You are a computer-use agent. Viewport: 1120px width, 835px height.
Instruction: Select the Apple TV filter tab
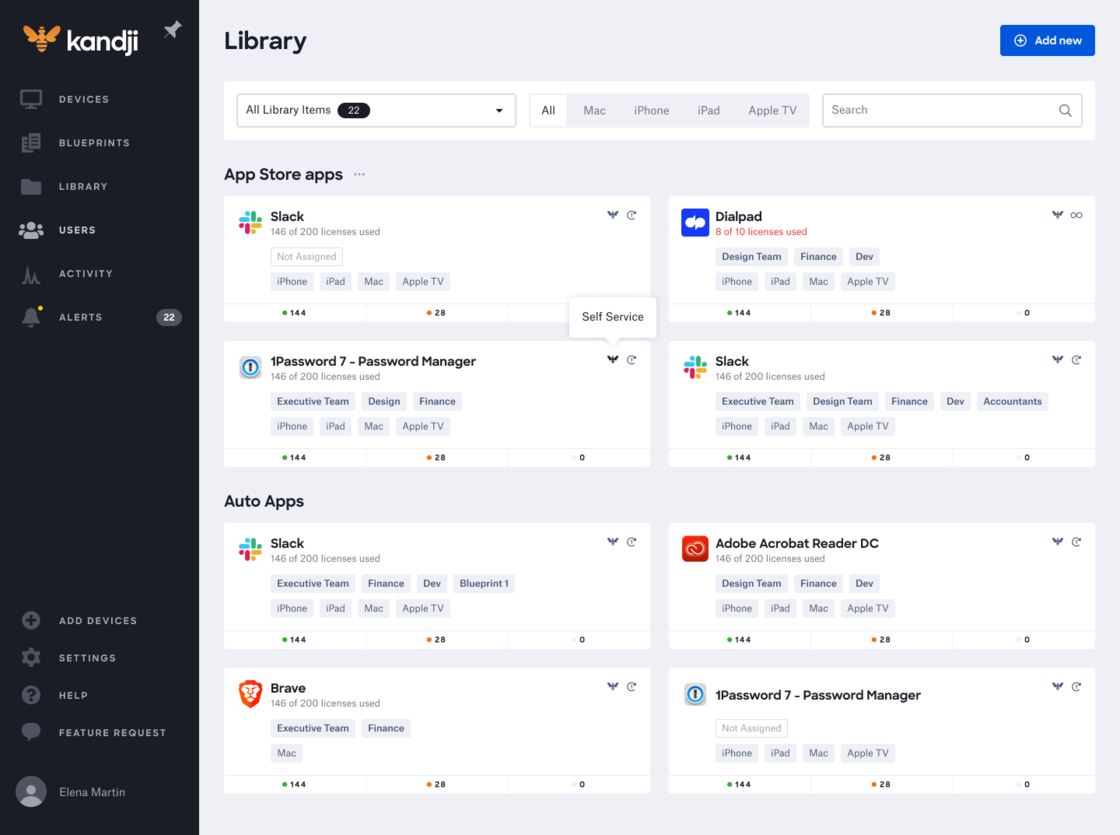(772, 110)
